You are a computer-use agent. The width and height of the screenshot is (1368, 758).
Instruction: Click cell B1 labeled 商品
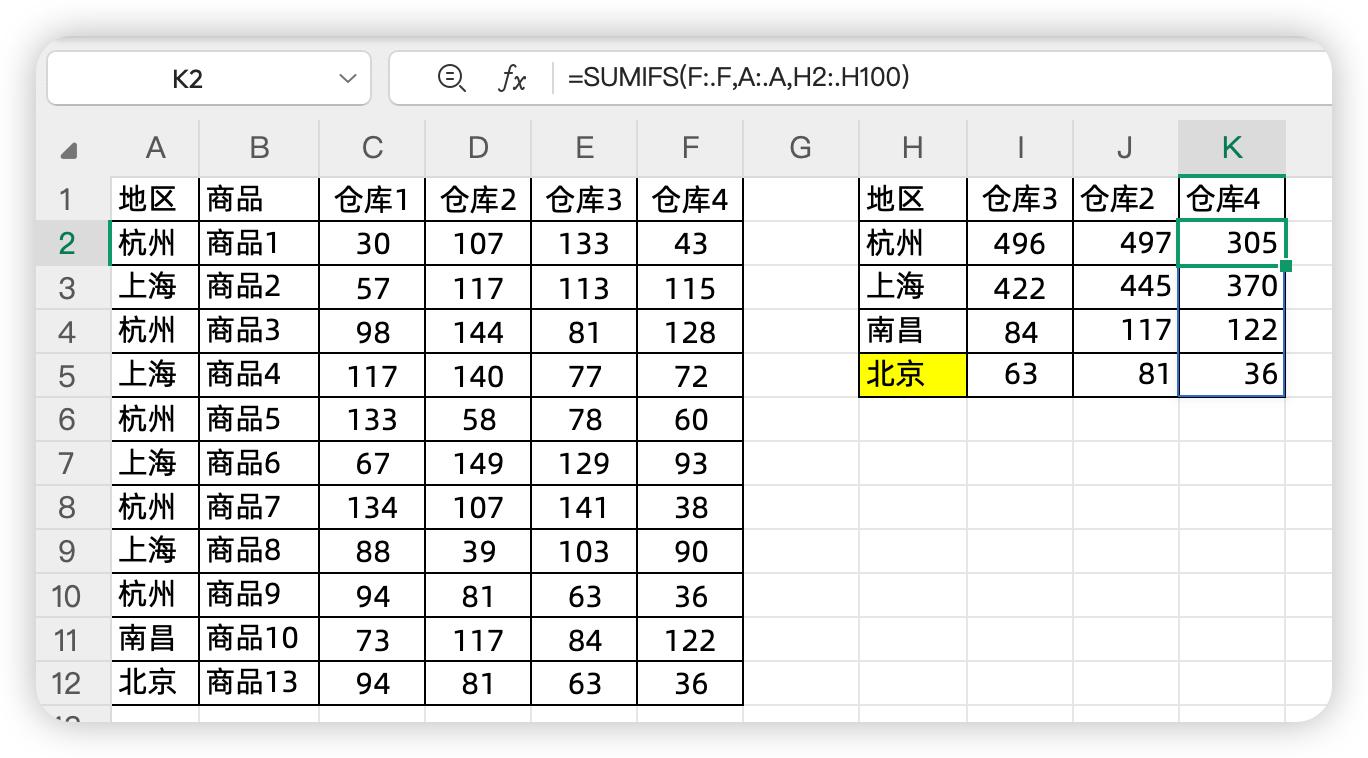pyautogui.click(x=259, y=199)
